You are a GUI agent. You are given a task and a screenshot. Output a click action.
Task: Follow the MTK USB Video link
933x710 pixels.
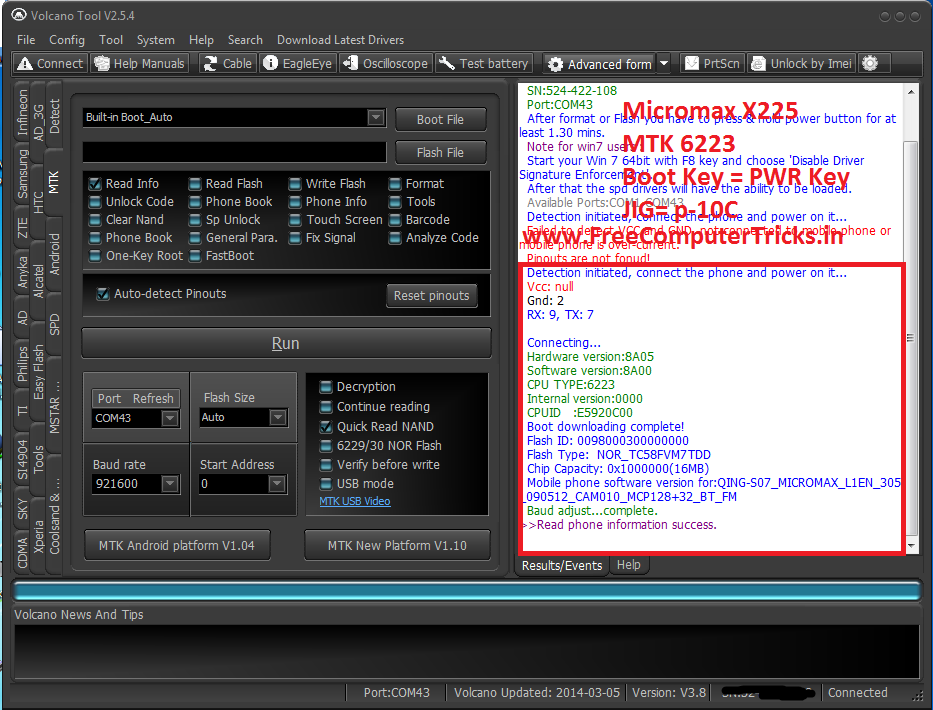coord(355,501)
